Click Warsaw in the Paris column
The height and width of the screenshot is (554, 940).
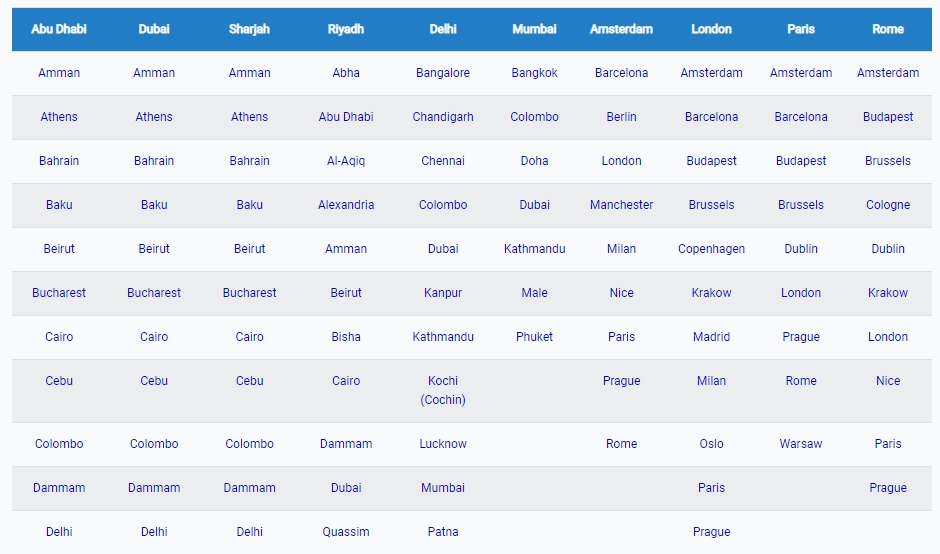point(800,444)
